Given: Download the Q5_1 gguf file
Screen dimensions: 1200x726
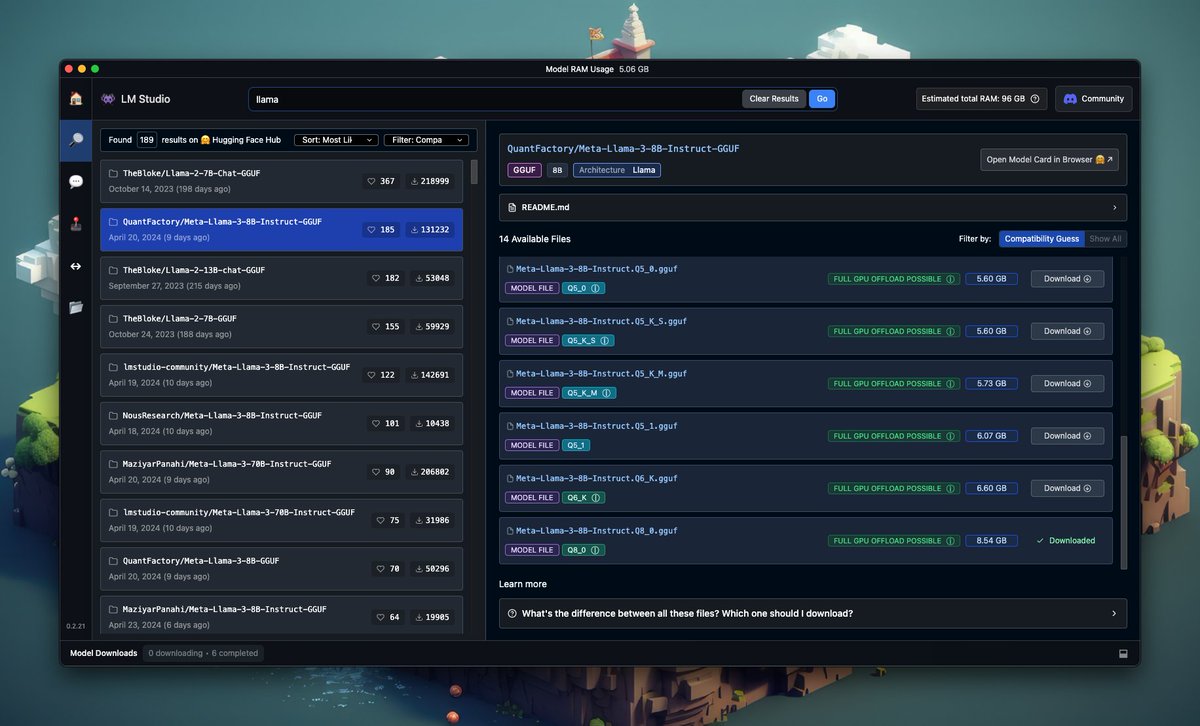Looking at the screenshot, I should [1067, 436].
